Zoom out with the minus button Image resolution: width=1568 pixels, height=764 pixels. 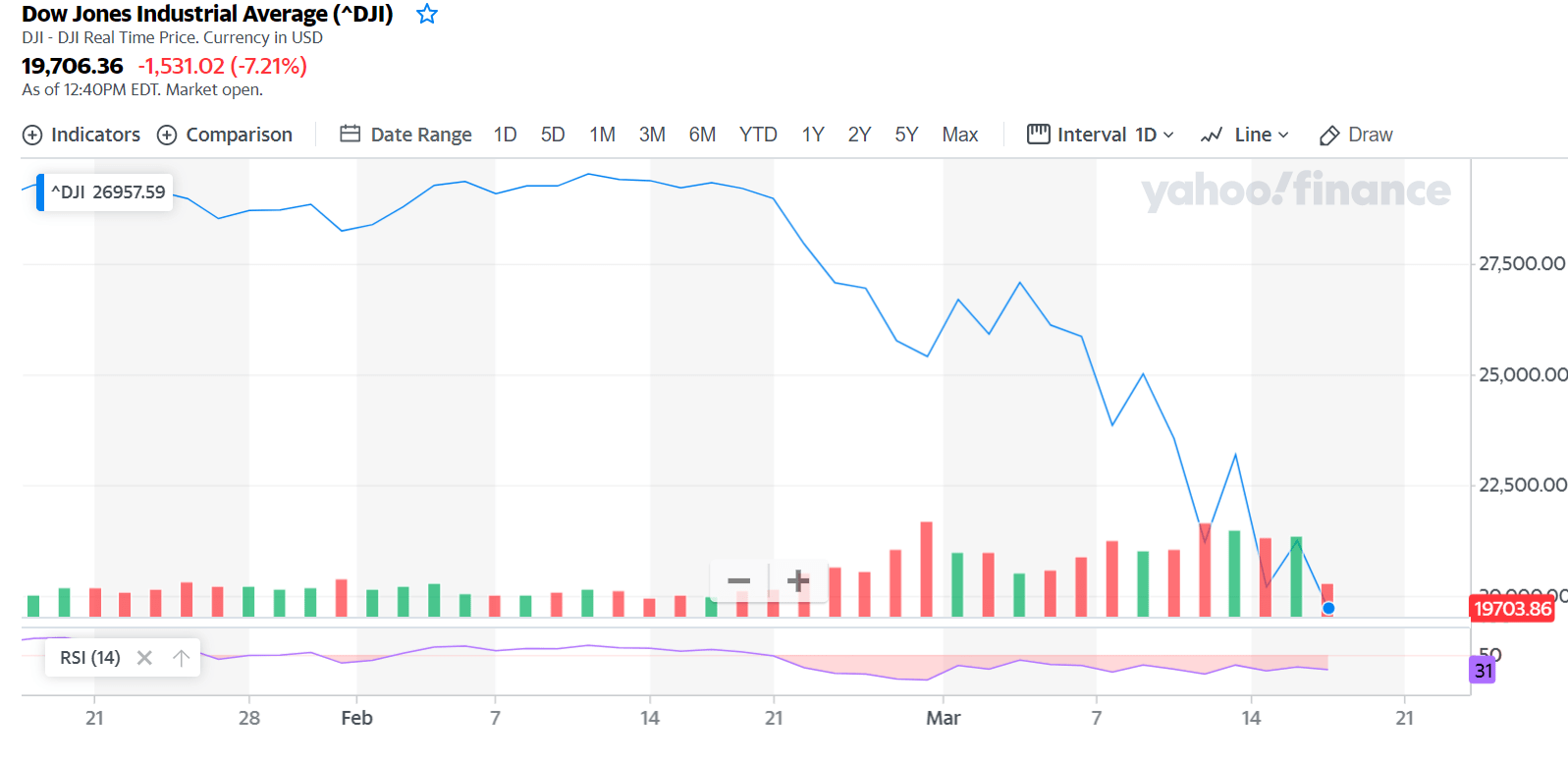pyautogui.click(x=739, y=581)
